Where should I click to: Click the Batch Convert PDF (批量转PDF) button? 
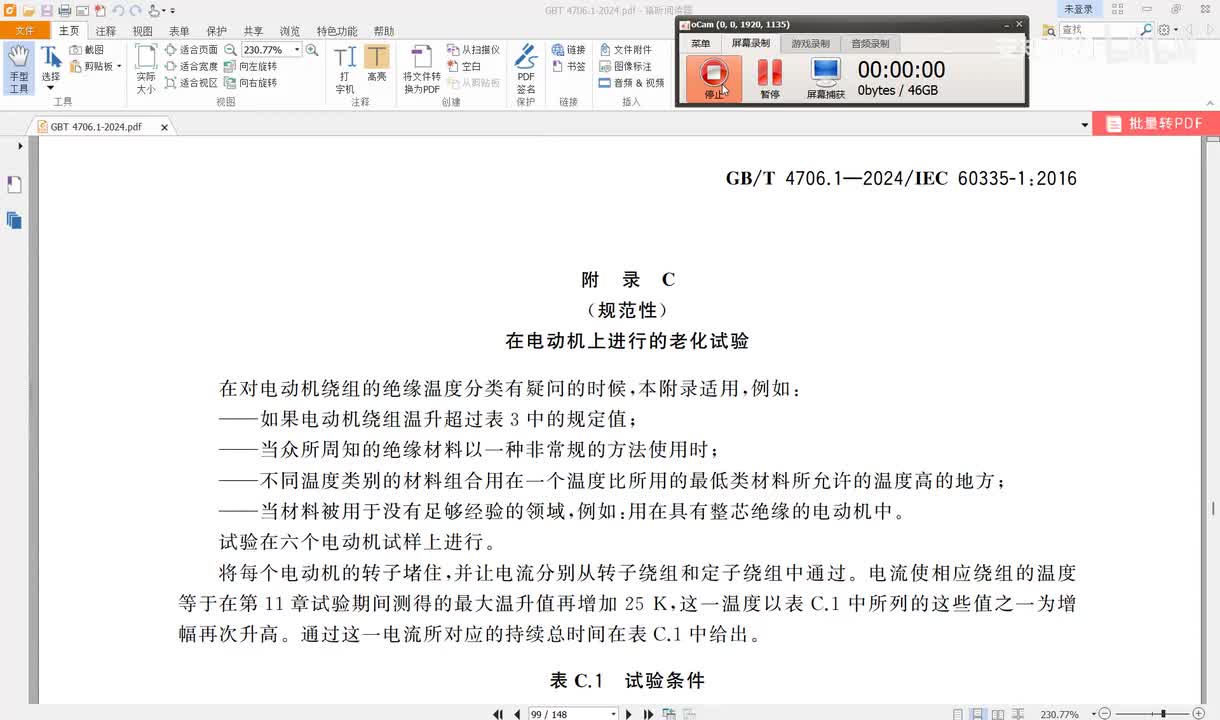1156,124
